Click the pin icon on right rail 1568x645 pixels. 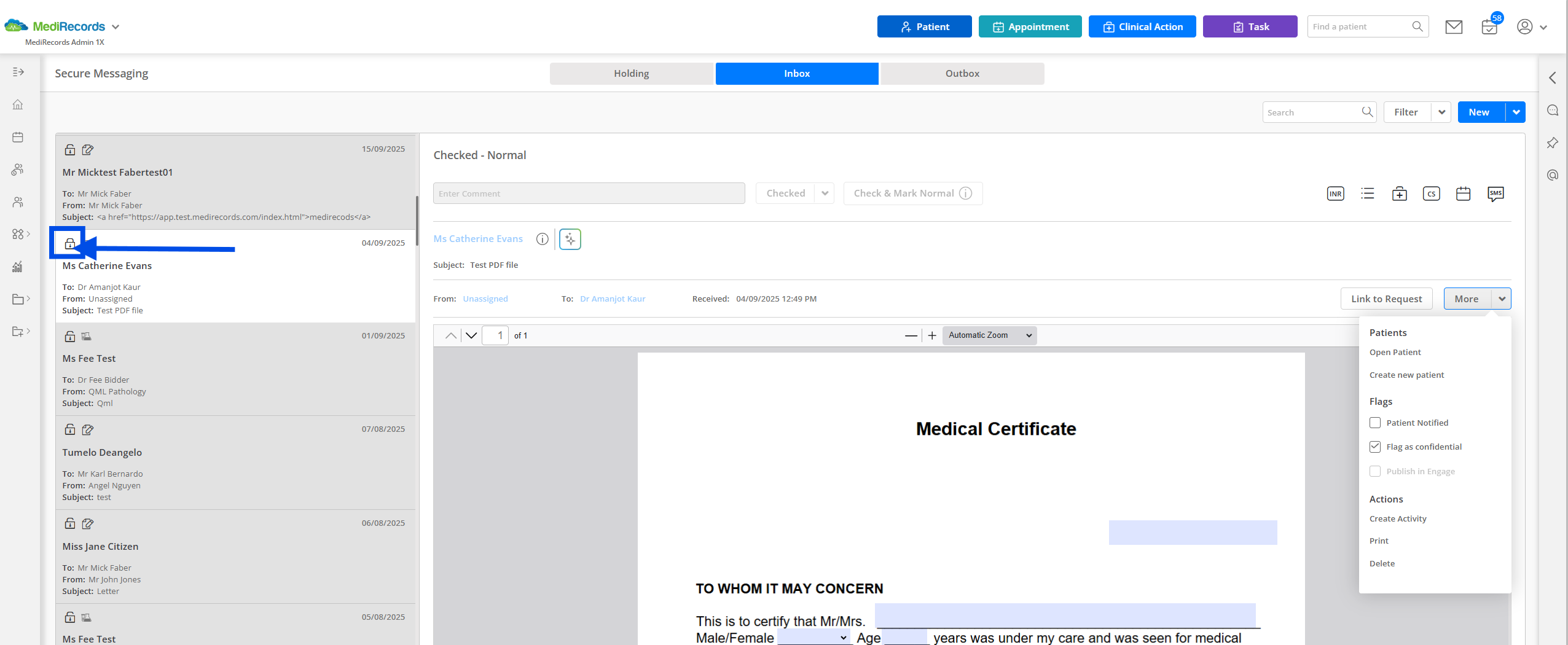[x=1553, y=143]
